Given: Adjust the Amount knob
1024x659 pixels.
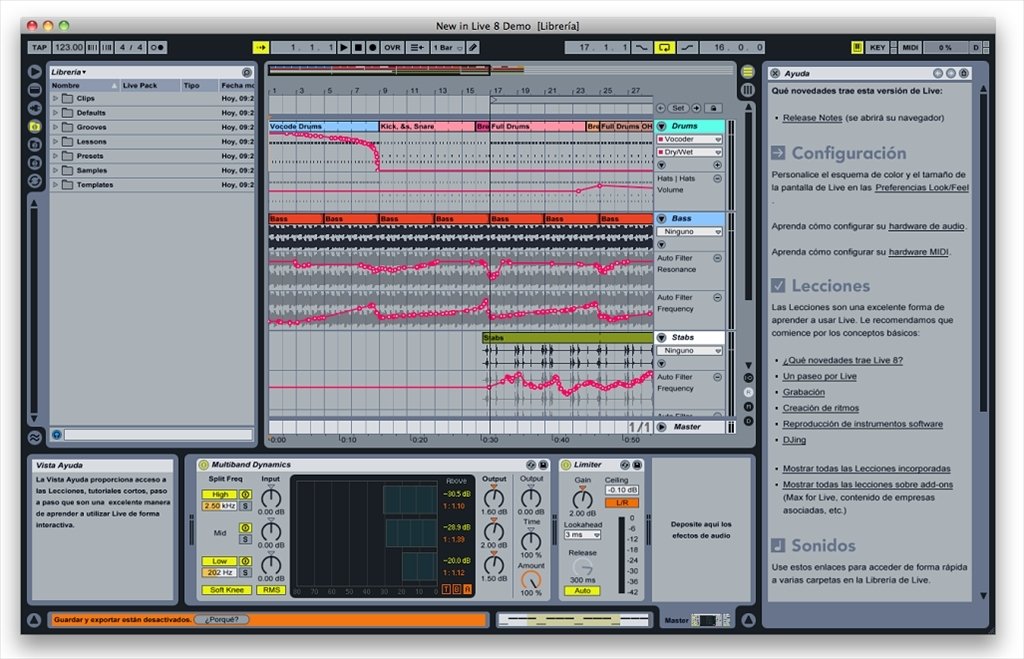Looking at the screenshot, I should click(531, 580).
